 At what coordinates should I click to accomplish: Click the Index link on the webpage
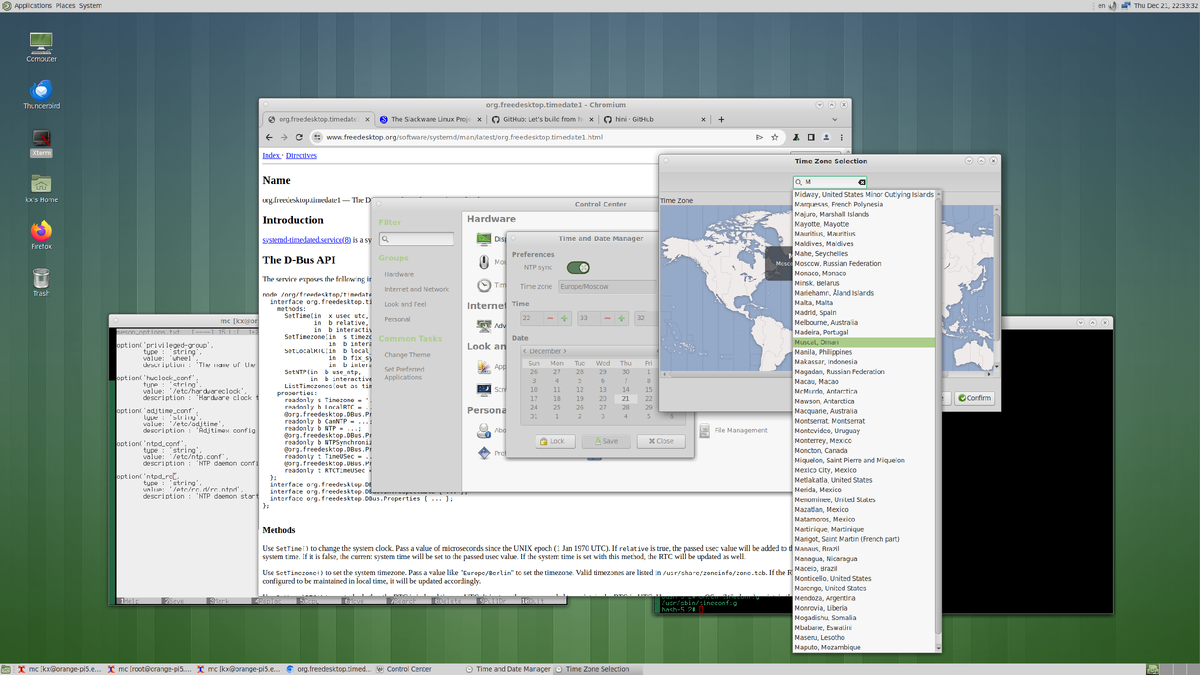click(x=271, y=156)
